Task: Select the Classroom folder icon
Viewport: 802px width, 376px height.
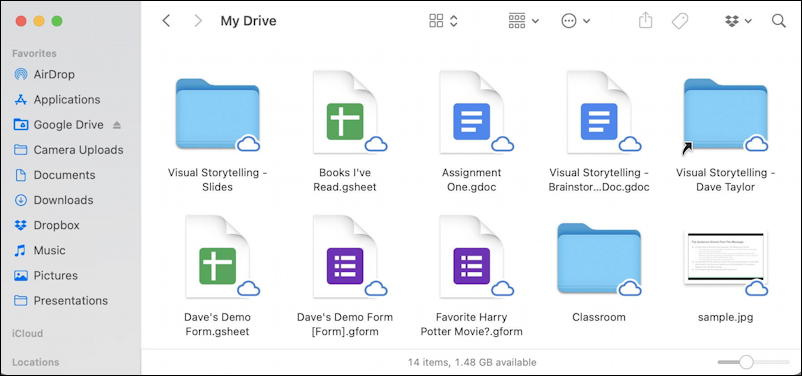Action: [599, 258]
